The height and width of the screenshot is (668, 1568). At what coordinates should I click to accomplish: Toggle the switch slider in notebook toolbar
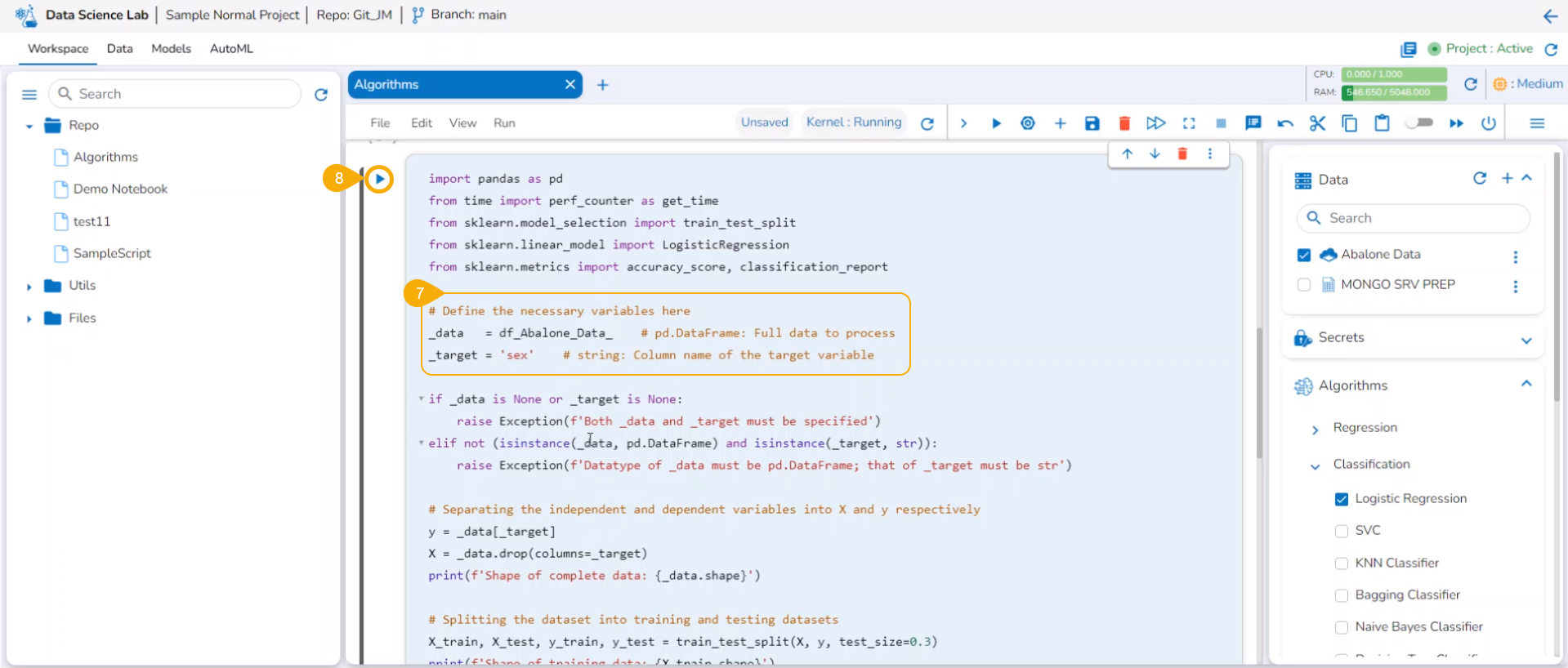(x=1419, y=123)
